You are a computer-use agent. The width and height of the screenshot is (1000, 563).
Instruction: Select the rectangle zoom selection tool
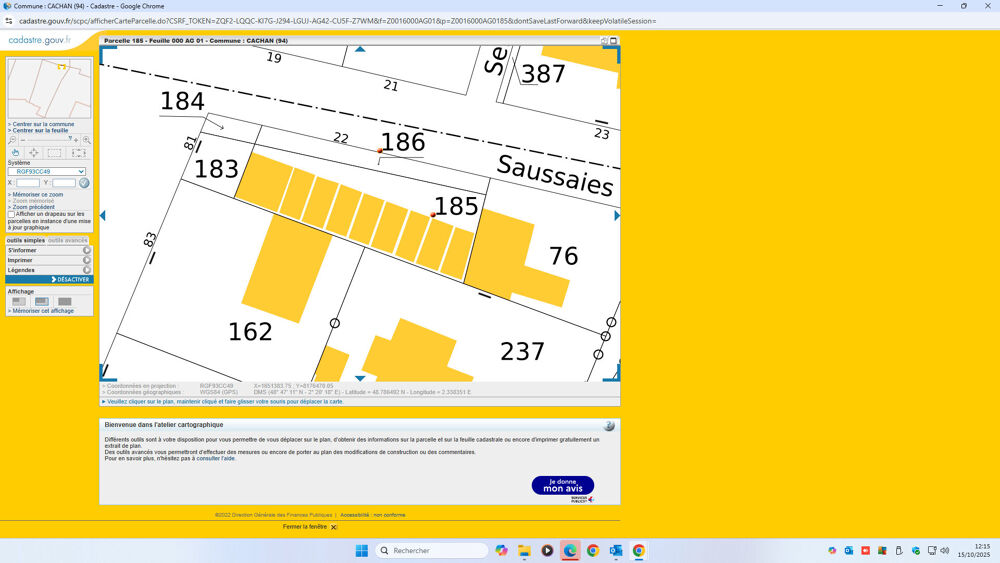click(x=55, y=153)
